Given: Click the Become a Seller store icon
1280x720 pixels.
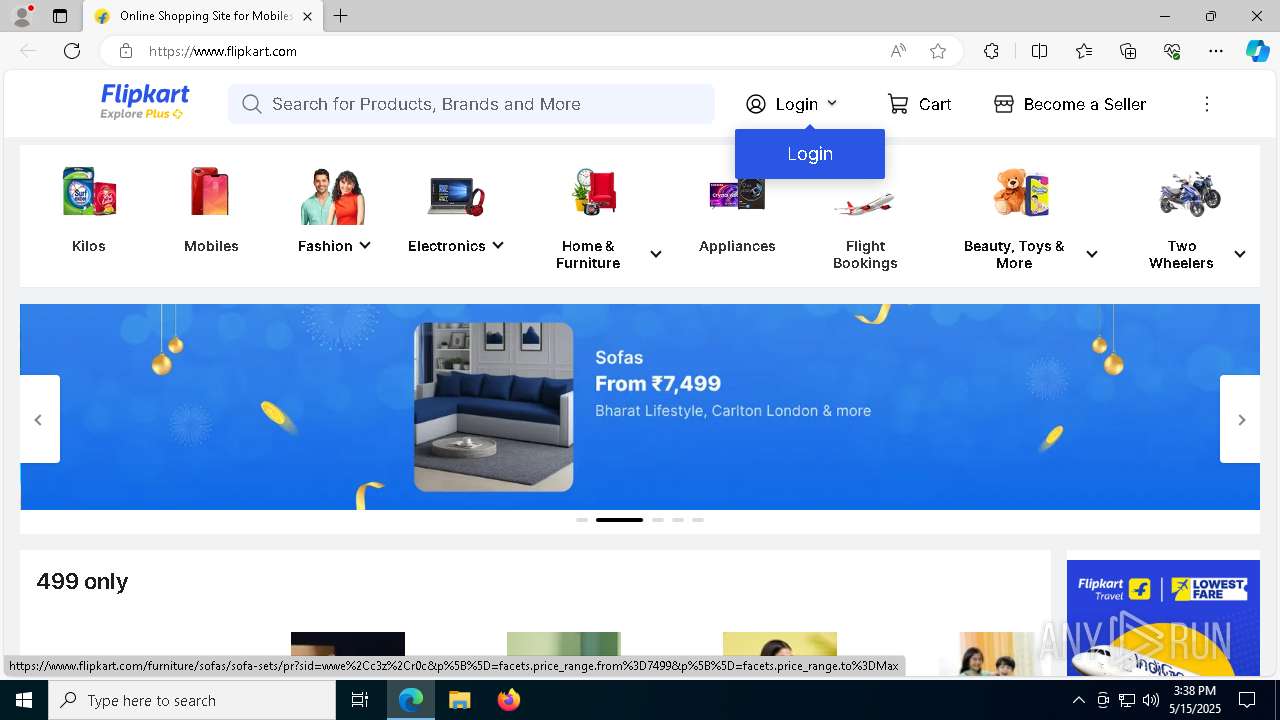Looking at the screenshot, I should click(1004, 104).
